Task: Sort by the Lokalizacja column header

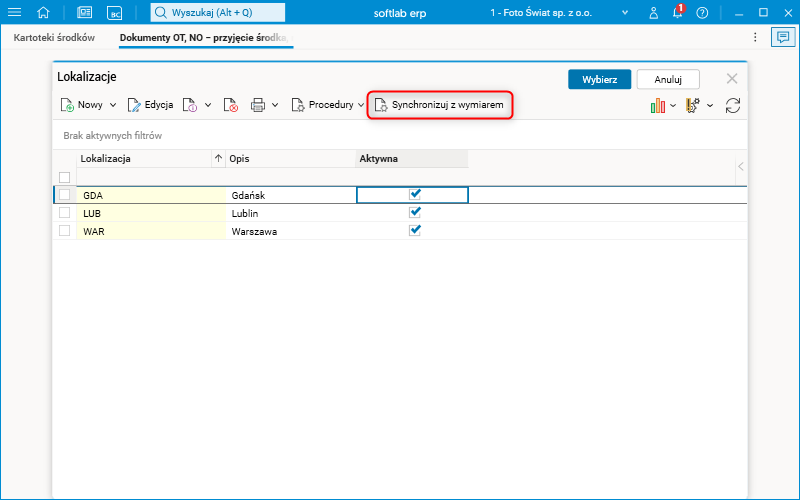Action: click(x=143, y=159)
